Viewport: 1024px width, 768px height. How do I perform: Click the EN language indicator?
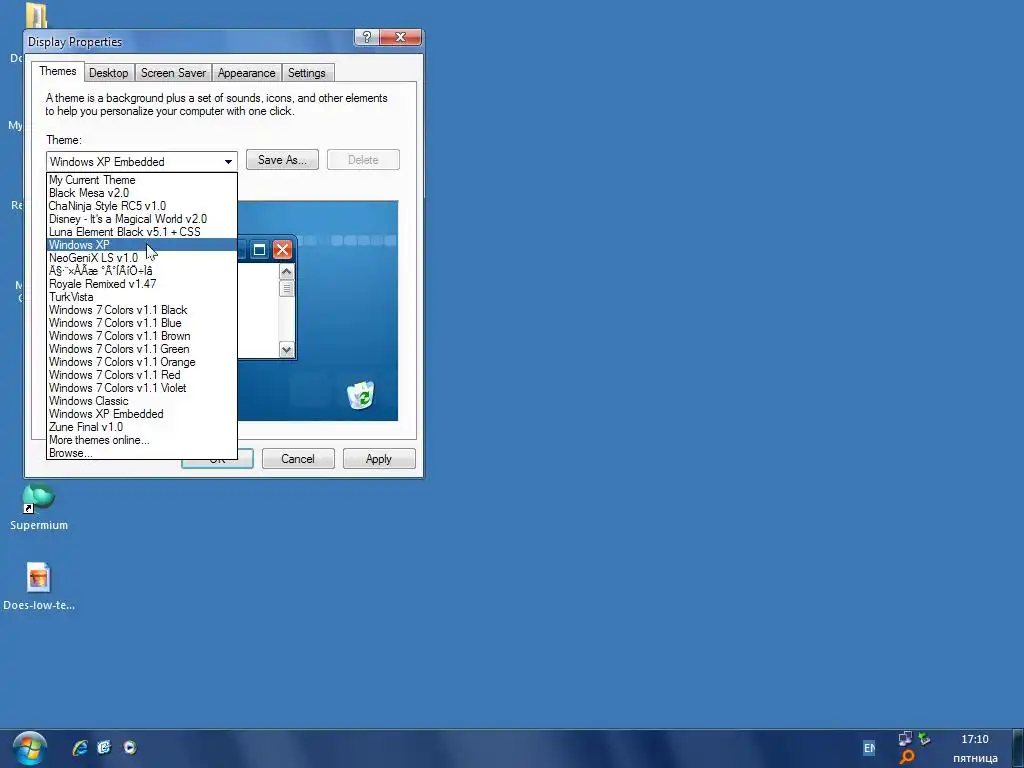pos(869,748)
